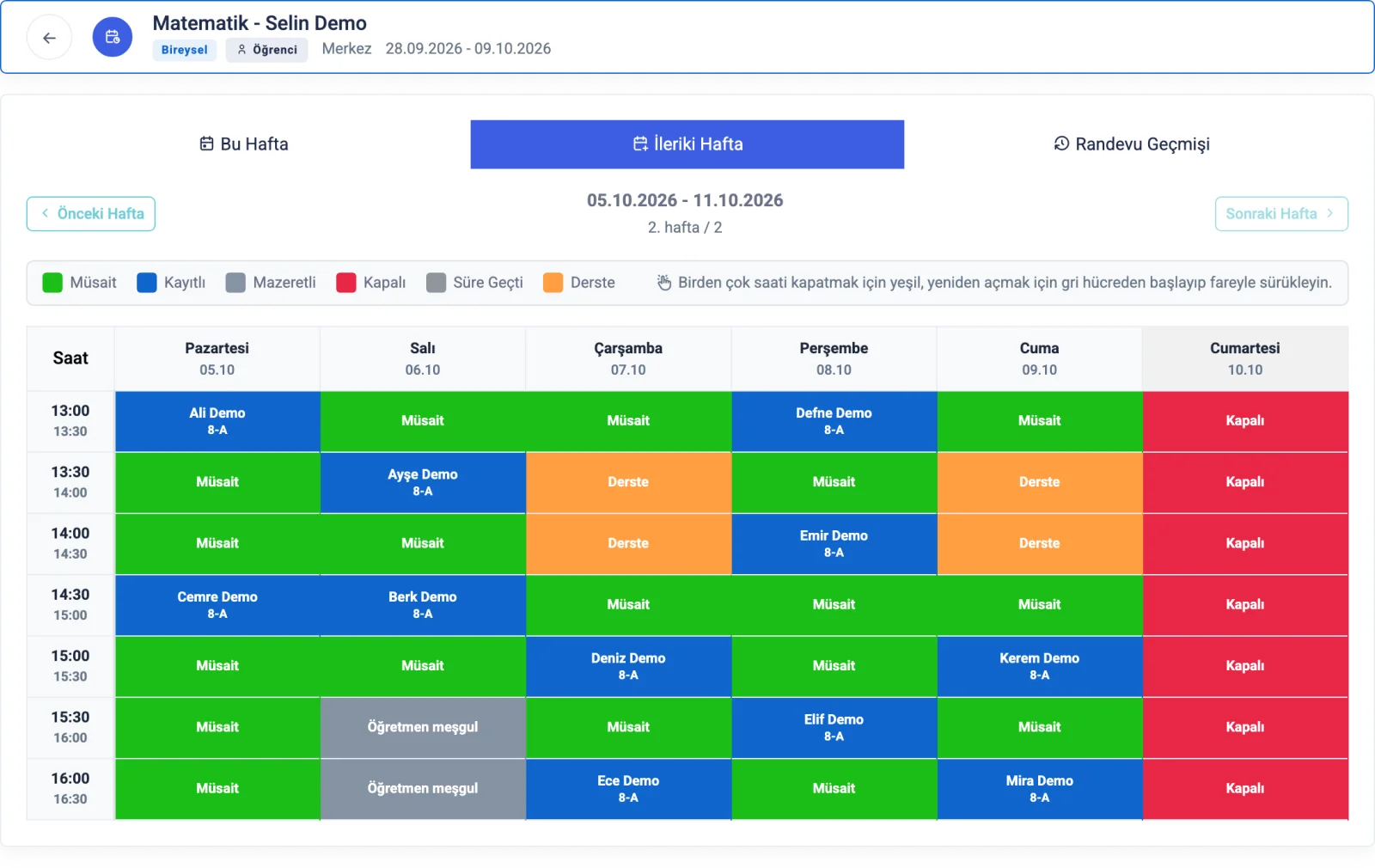Open Elif Demo's Thursday 15:30 appointment
1375x868 pixels.
point(834,727)
